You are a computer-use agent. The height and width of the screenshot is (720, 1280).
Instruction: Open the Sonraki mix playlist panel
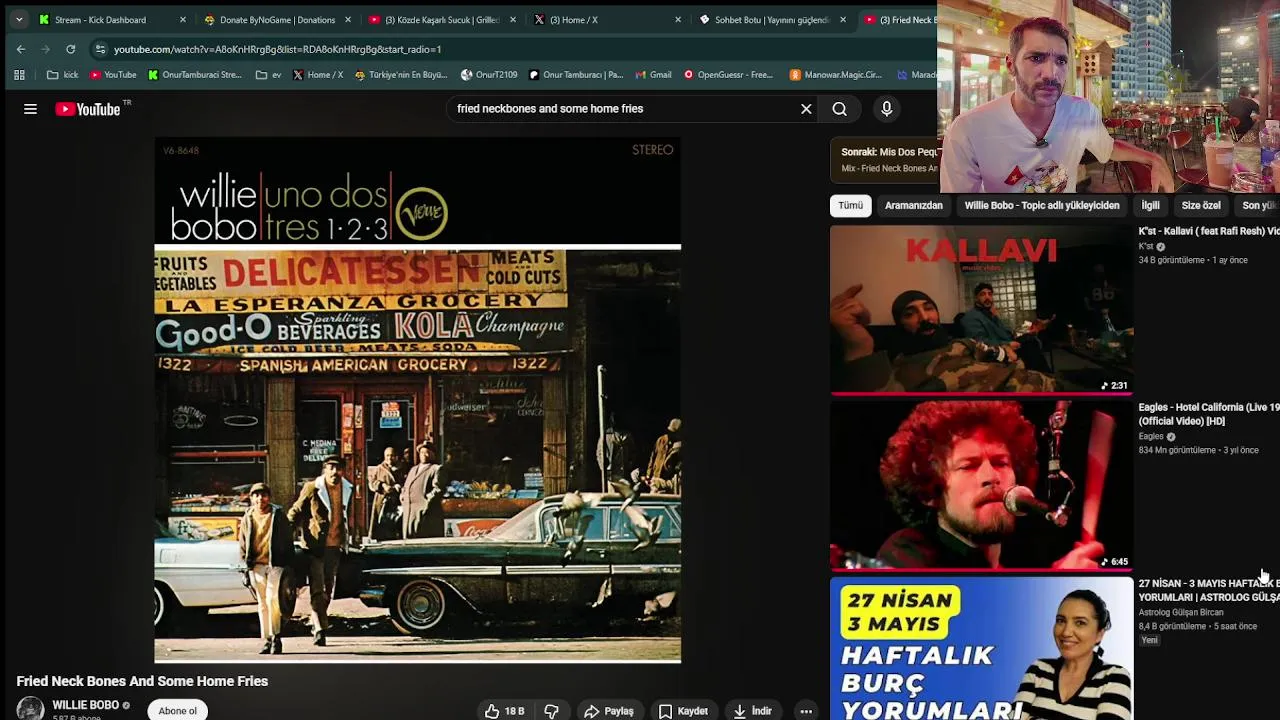pyautogui.click(x=885, y=160)
